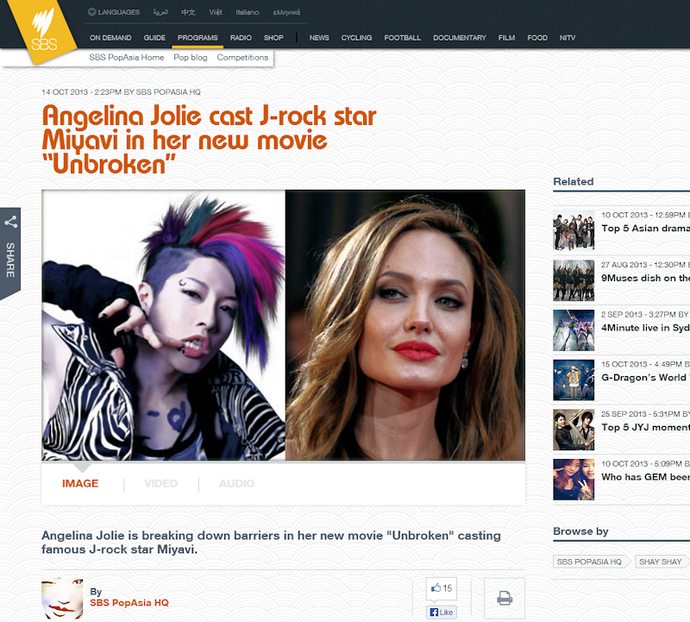Click the SBS POPASIA HQ tag
Screen dimensions: 690x622
[591, 562]
